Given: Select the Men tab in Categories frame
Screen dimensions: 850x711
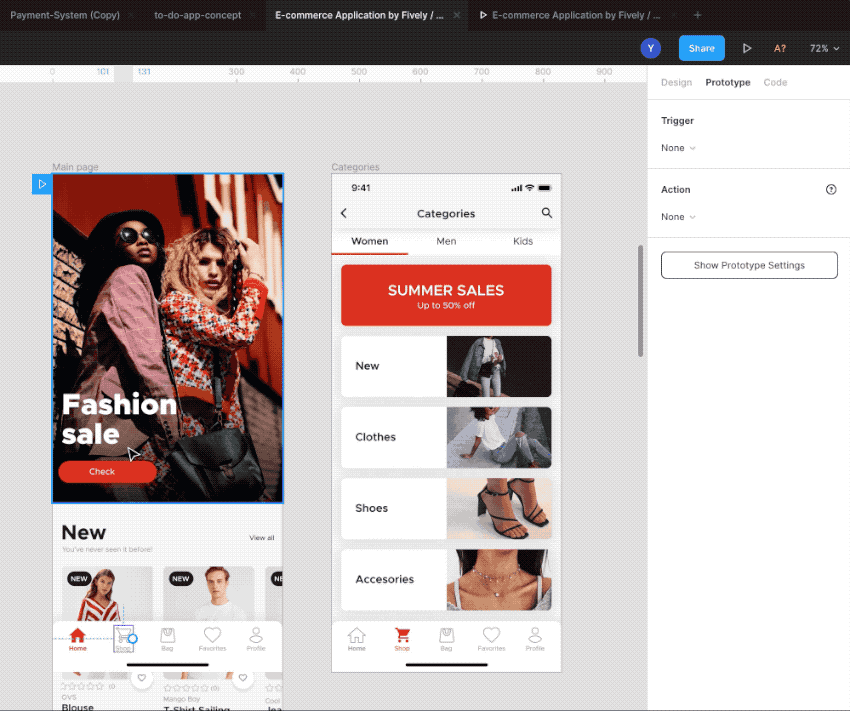Looking at the screenshot, I should [x=446, y=241].
